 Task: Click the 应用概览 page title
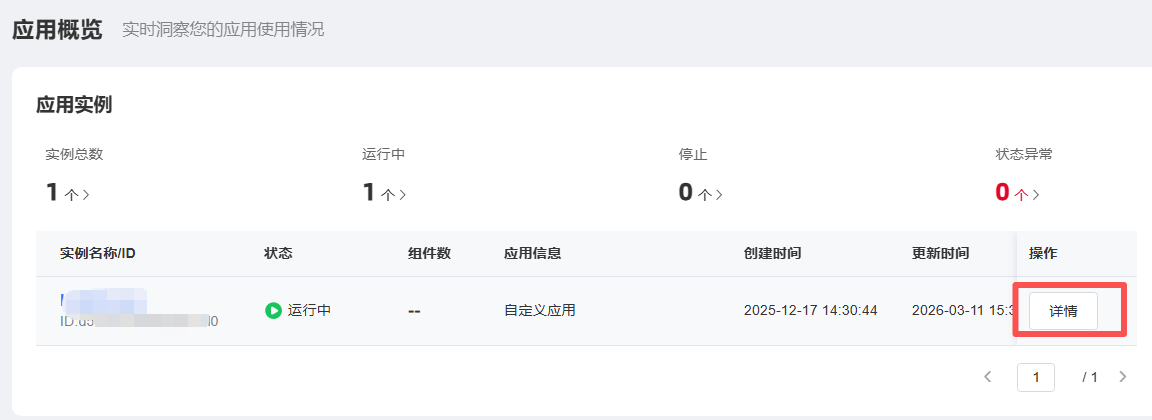(x=57, y=29)
